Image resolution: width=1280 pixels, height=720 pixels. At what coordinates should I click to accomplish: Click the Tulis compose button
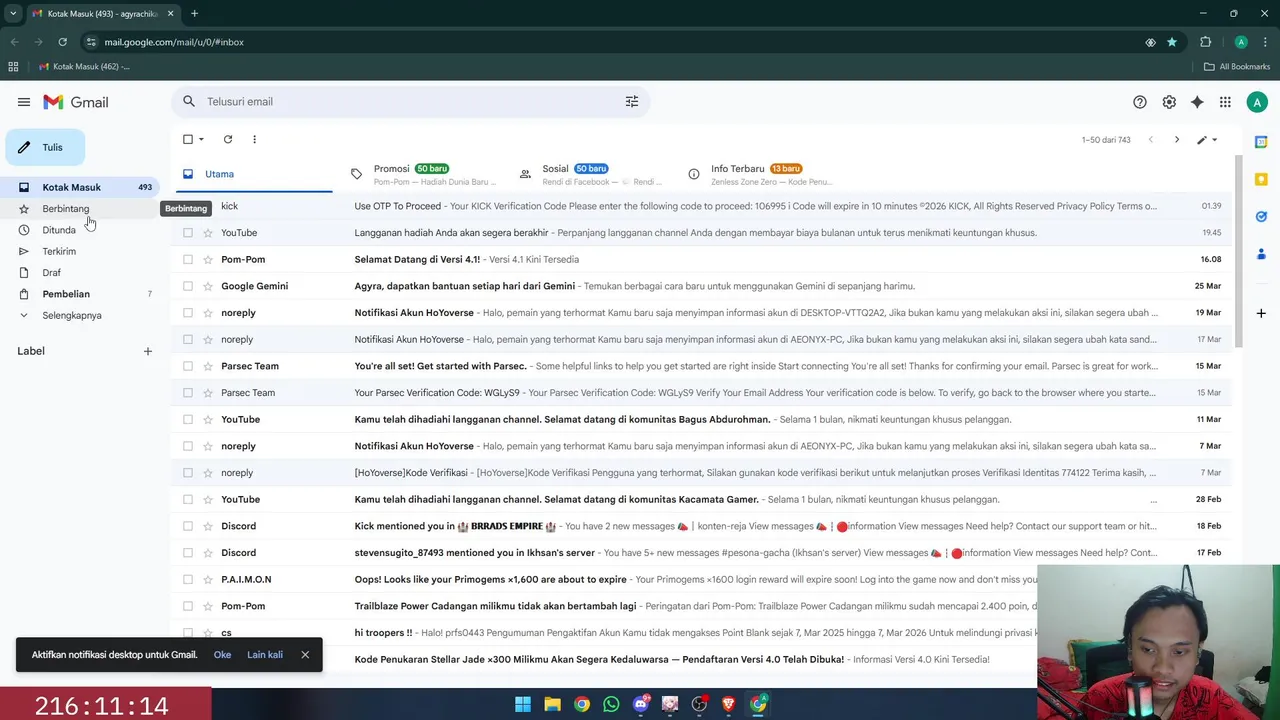[45, 147]
